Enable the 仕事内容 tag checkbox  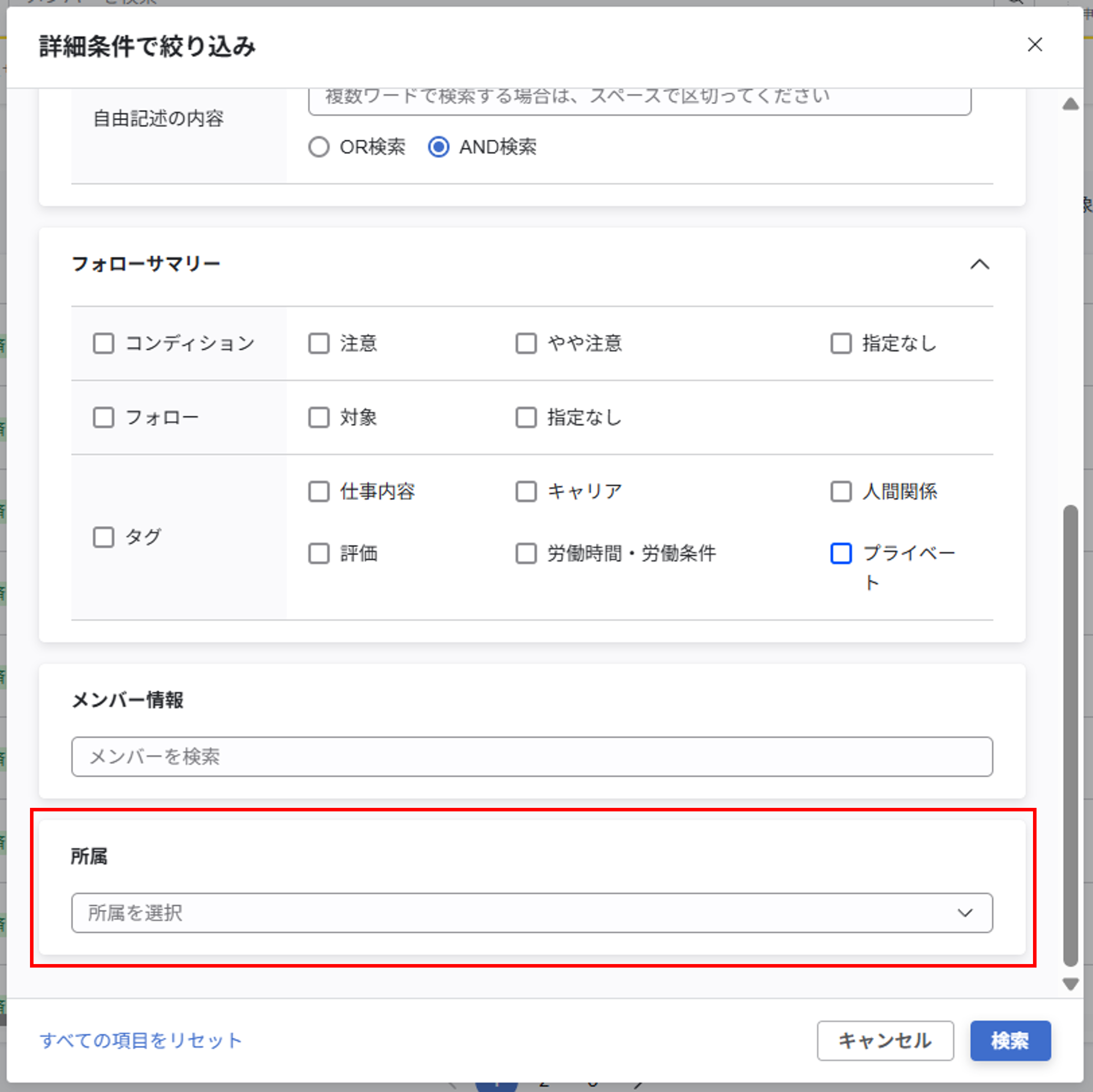318,492
